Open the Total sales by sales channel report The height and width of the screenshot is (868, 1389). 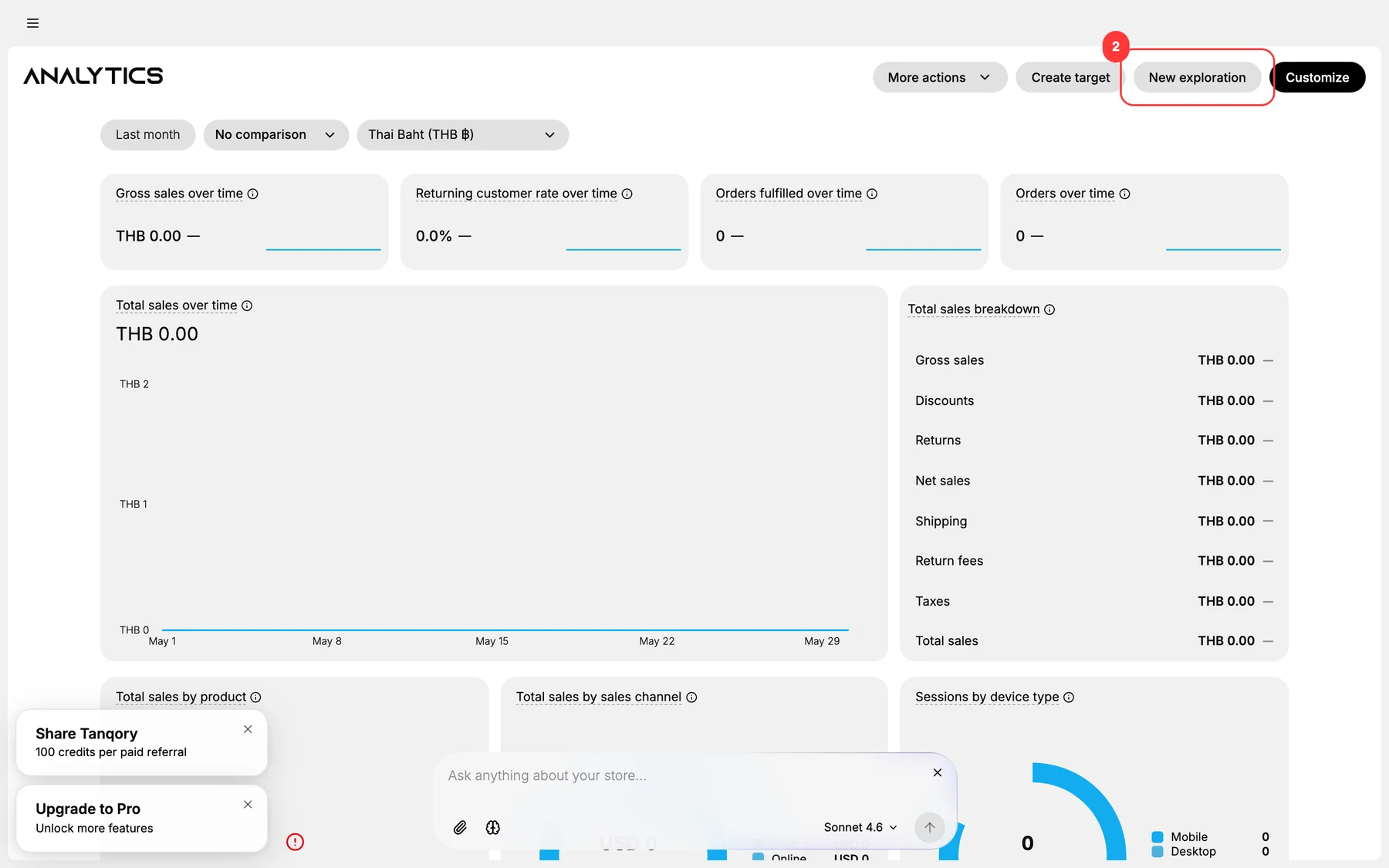click(599, 697)
